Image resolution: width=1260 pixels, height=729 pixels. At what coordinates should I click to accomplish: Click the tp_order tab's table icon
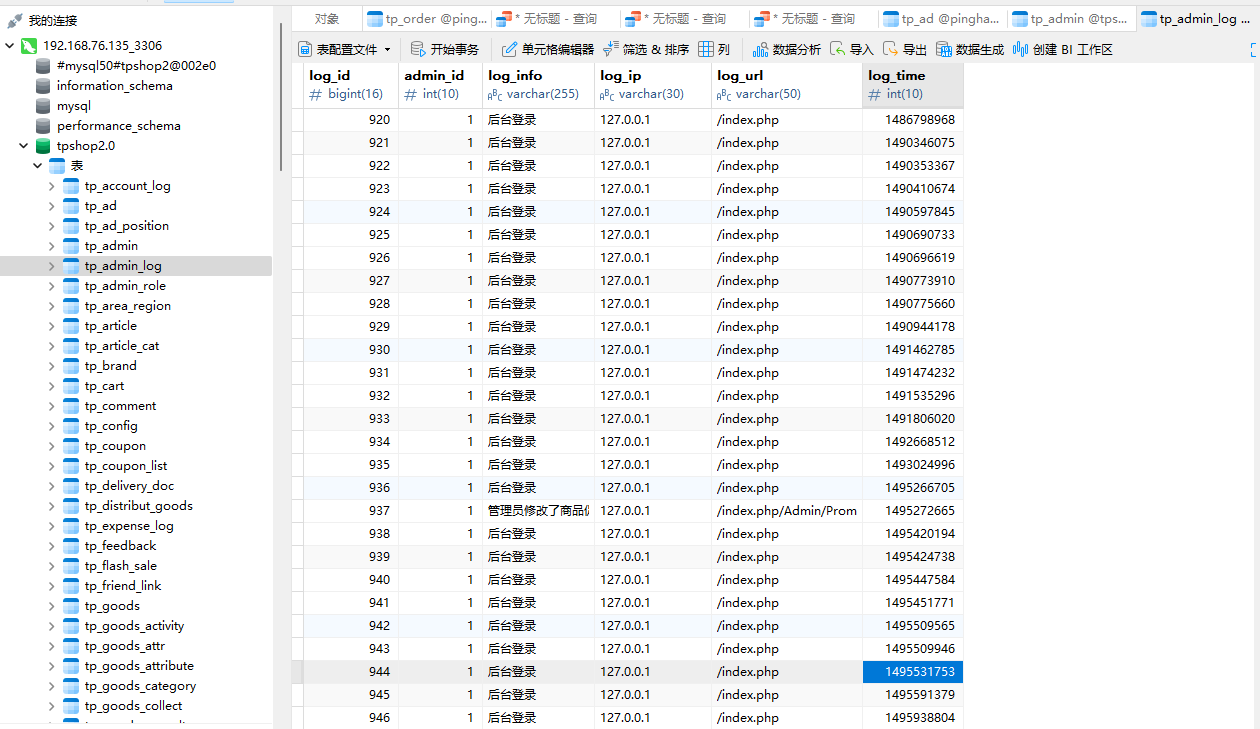(x=375, y=19)
